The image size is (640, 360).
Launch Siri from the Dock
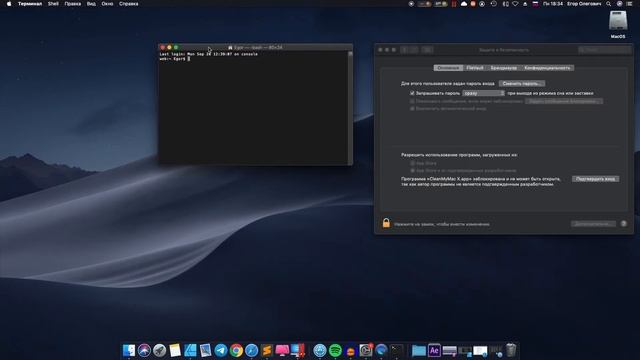[x=144, y=350]
